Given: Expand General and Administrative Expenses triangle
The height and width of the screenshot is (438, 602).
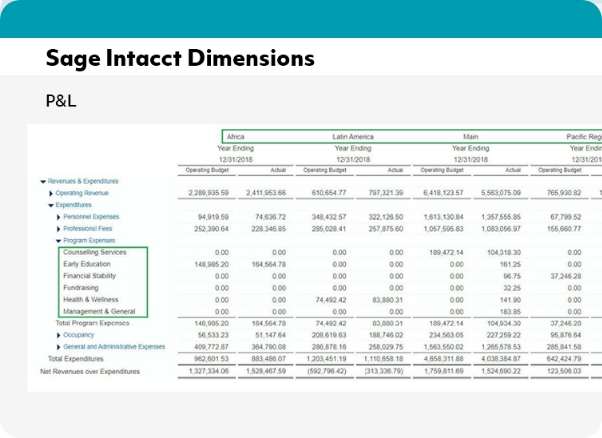Looking at the screenshot, I should coord(59,347).
